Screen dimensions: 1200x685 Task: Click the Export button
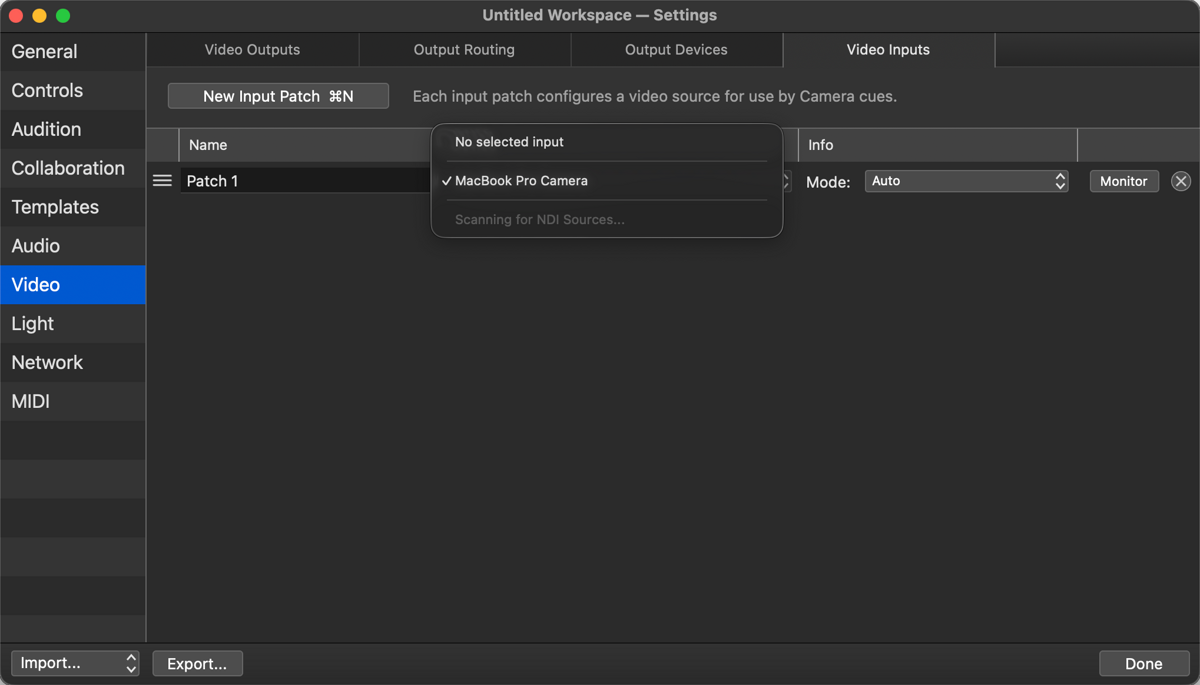197,663
